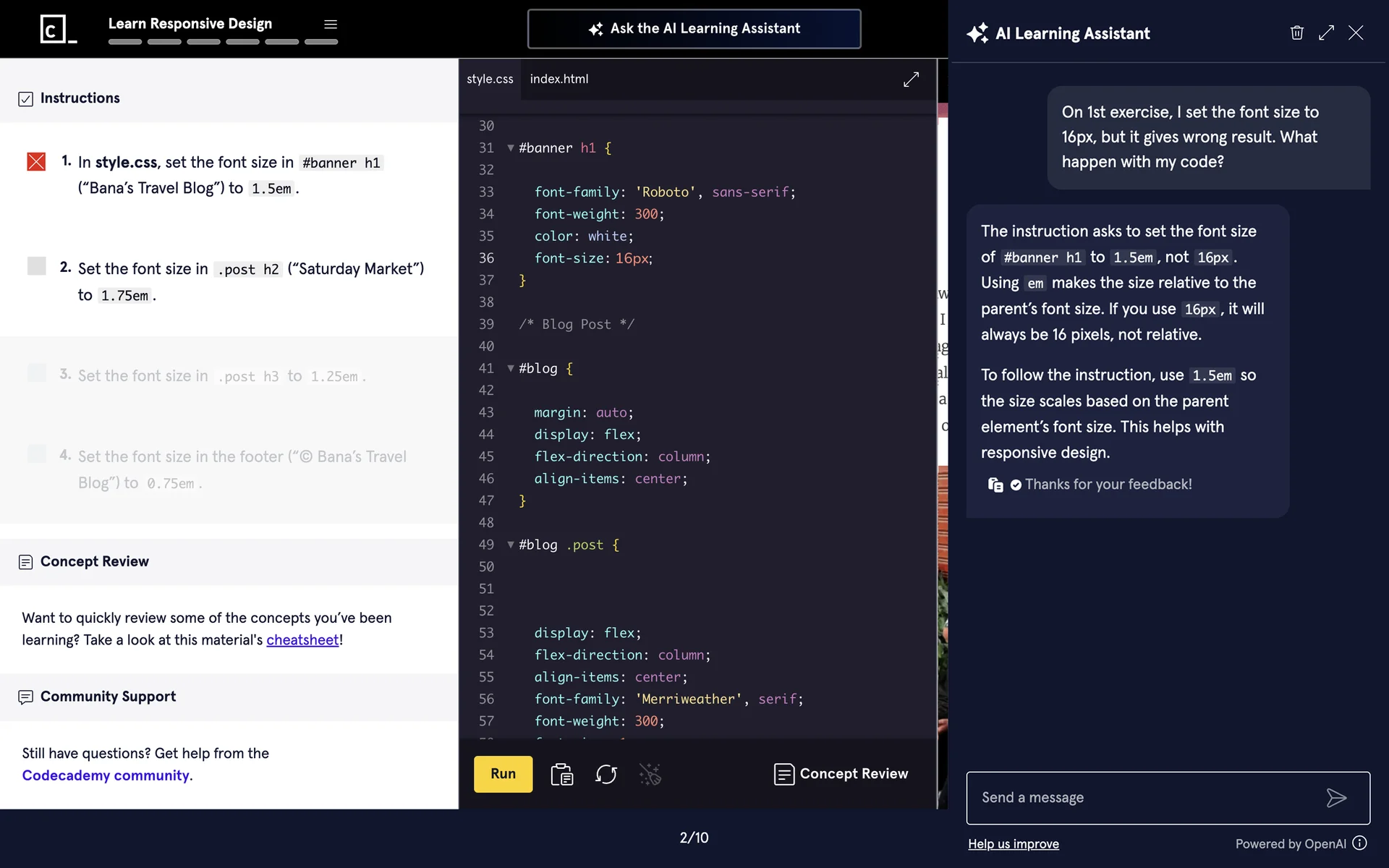
Task: Click the send message arrow
Action: [1336, 798]
